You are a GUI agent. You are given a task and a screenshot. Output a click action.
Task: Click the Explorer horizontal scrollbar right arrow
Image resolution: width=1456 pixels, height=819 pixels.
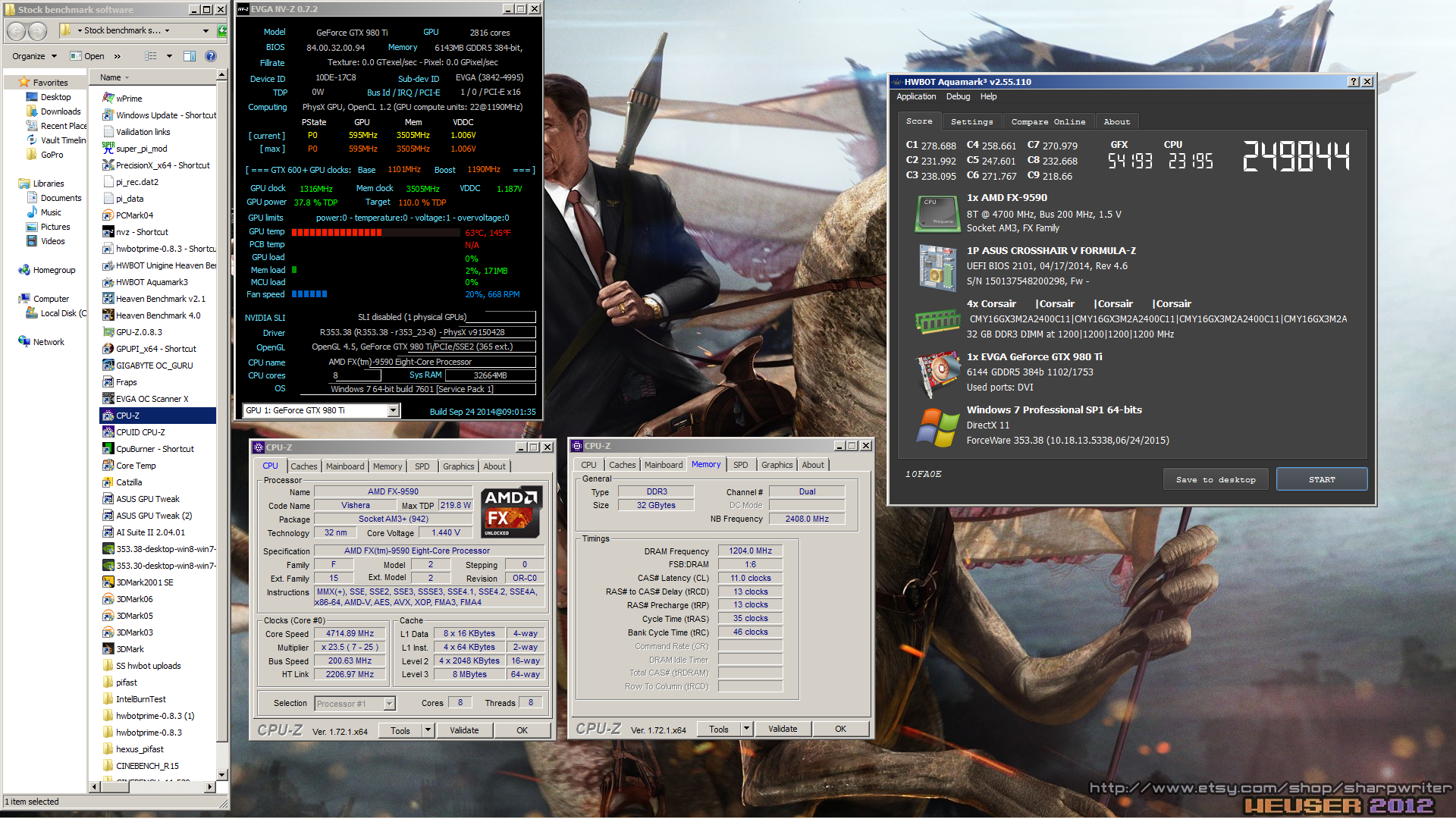click(210, 787)
